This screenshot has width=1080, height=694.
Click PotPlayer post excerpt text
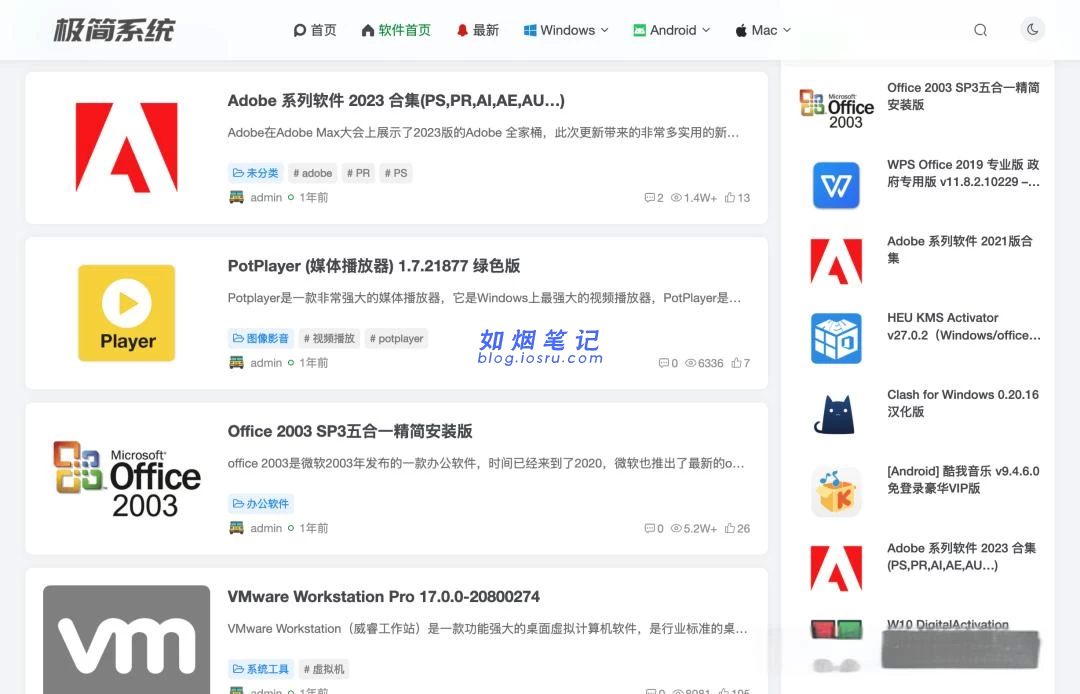[x=484, y=297]
